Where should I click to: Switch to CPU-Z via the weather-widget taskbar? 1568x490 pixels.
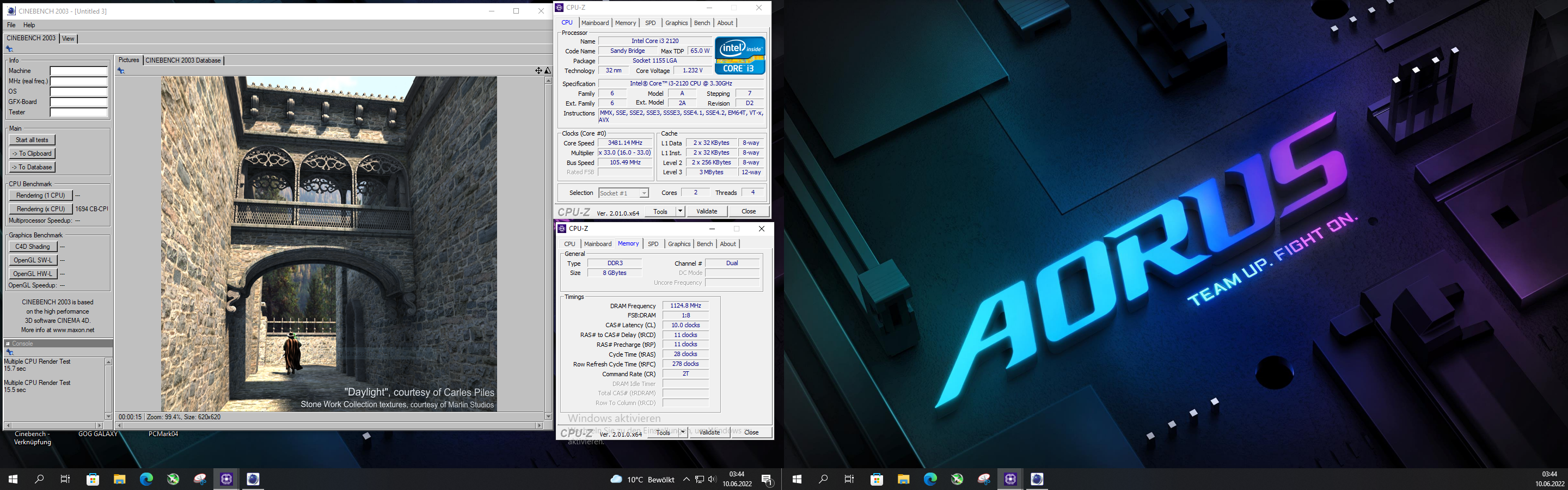[226, 479]
